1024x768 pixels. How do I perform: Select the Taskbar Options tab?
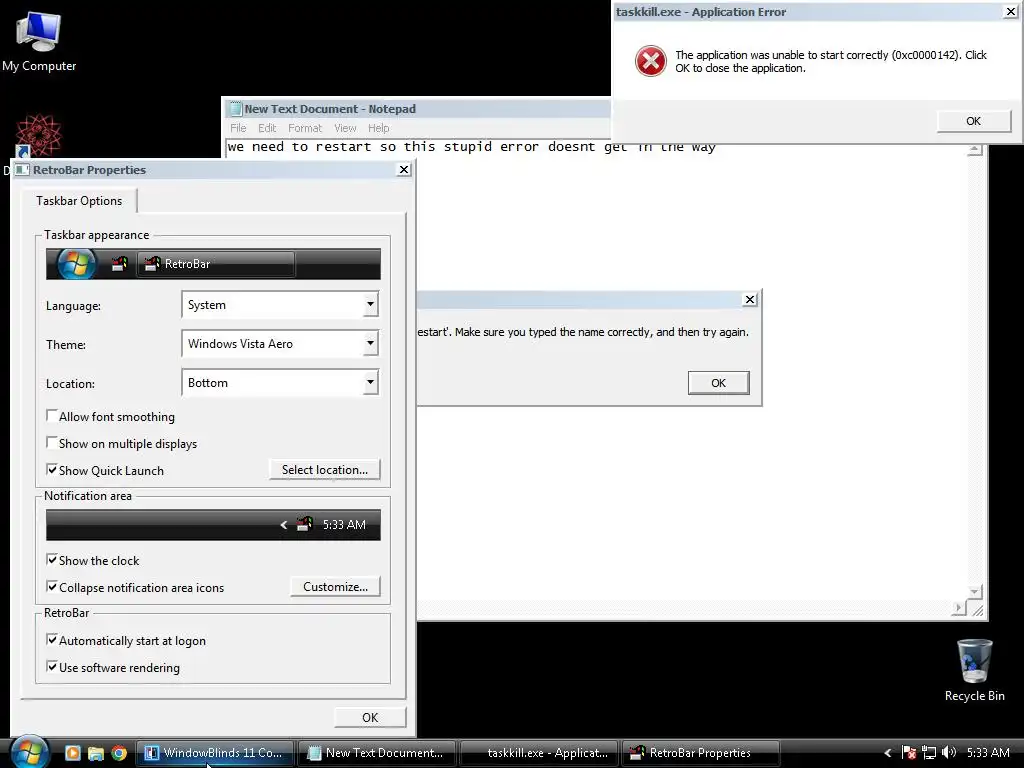(79, 200)
